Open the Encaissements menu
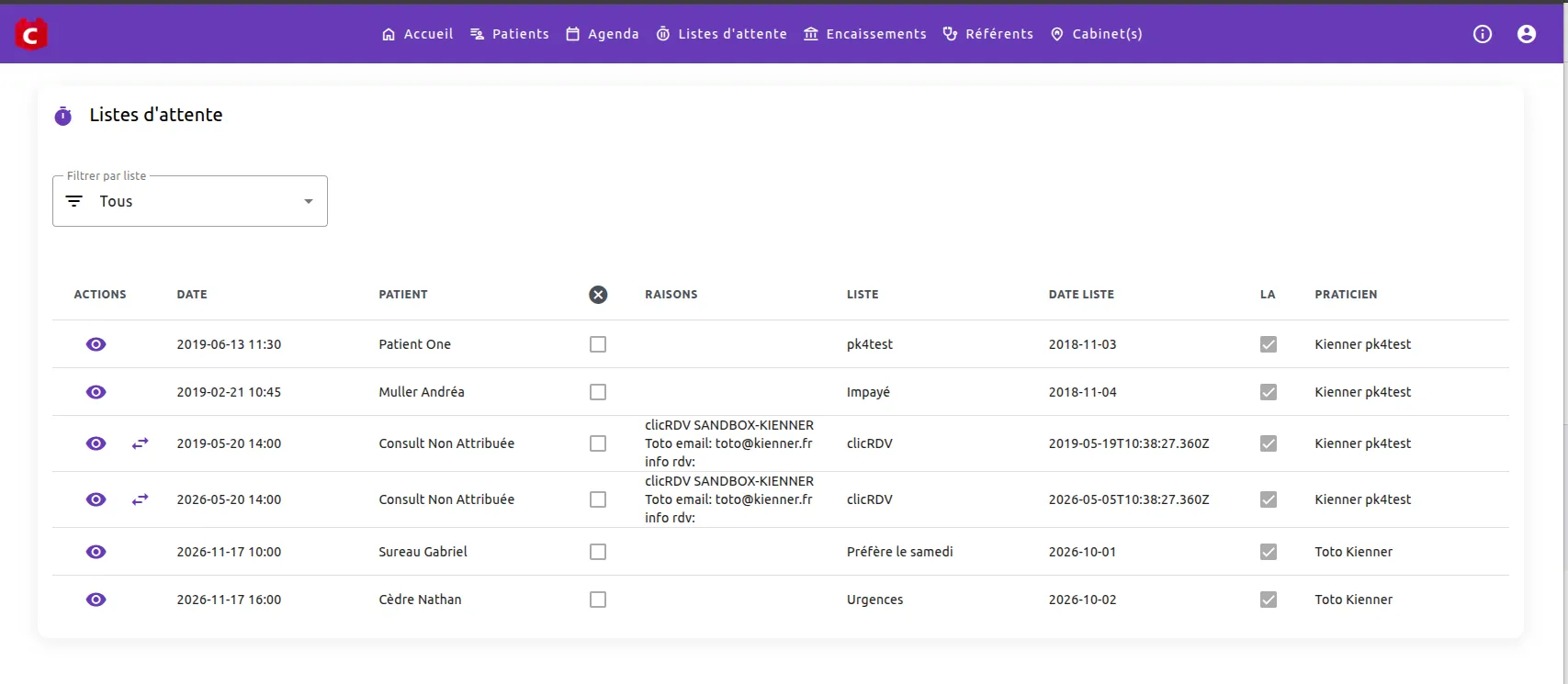1568x684 pixels. pyautogui.click(x=865, y=34)
